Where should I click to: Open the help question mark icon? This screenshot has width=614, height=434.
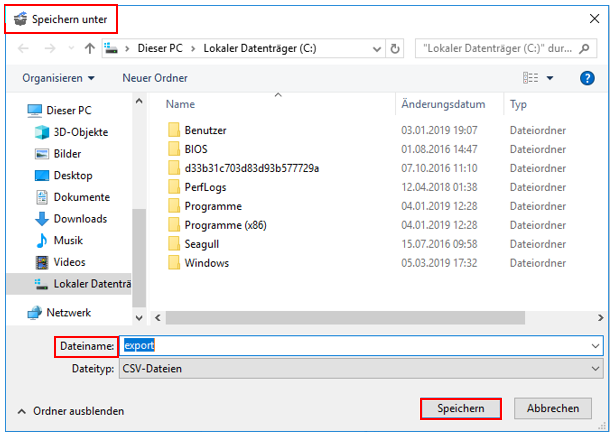(588, 78)
